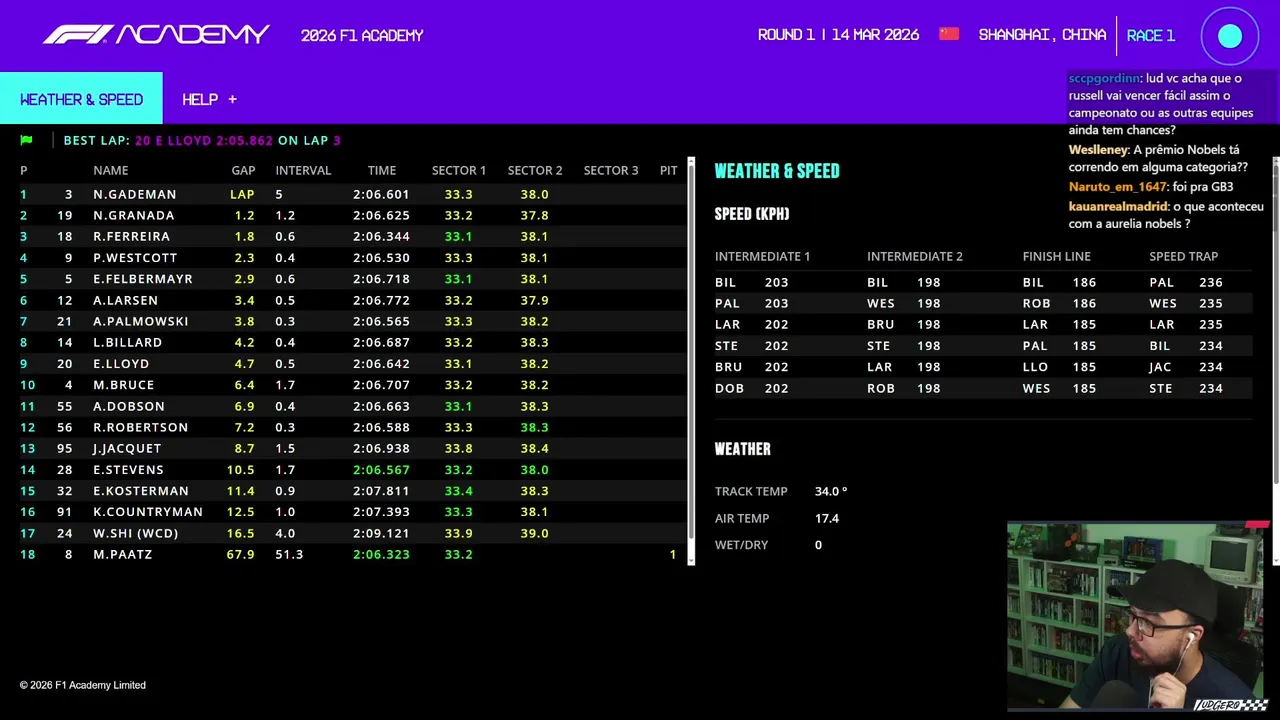Screen dimensions: 1280x720
Task: Click the Intermediate 2 speed header
Action: click(x=915, y=256)
